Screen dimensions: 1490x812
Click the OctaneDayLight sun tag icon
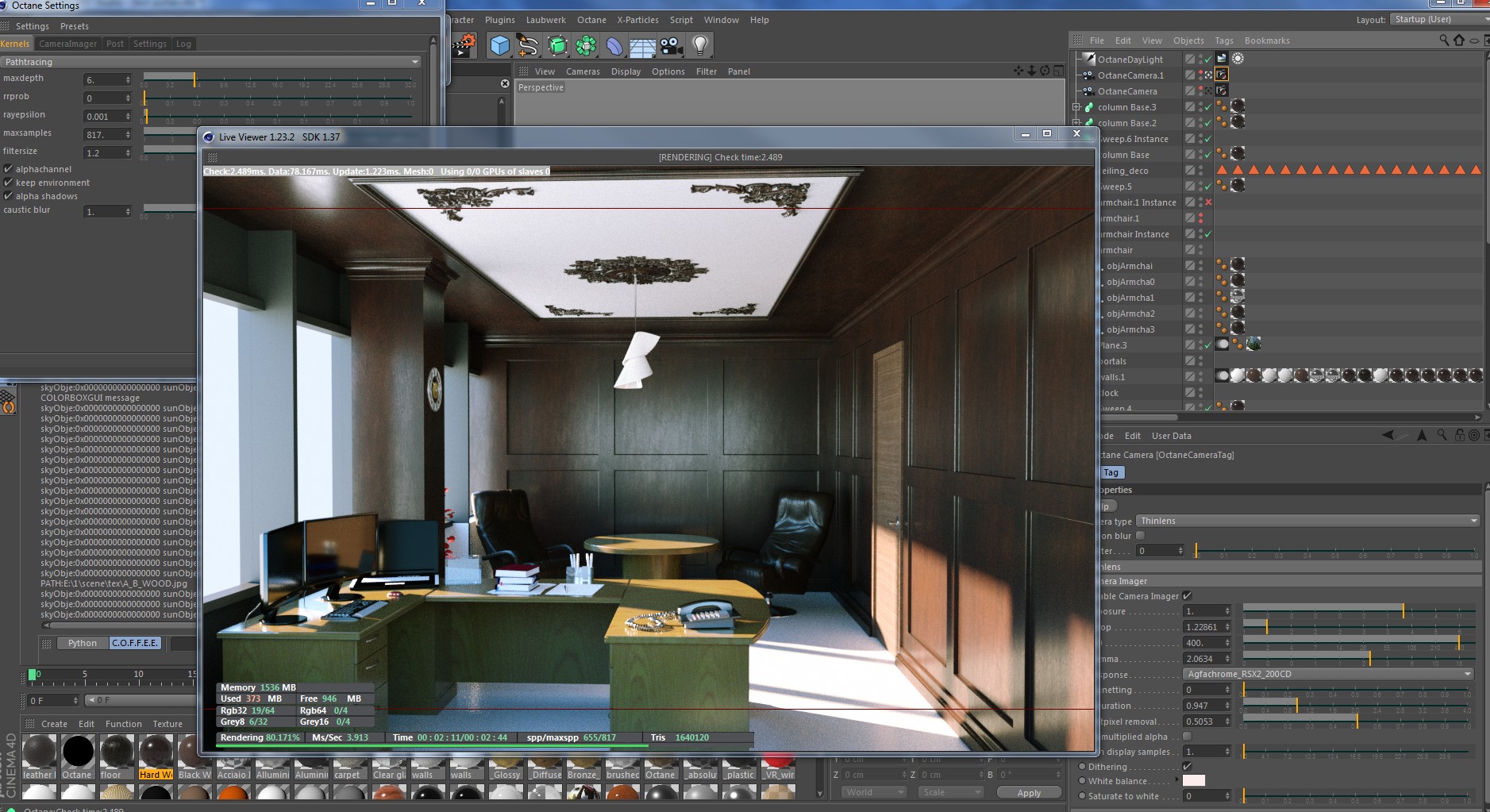click(1238, 58)
